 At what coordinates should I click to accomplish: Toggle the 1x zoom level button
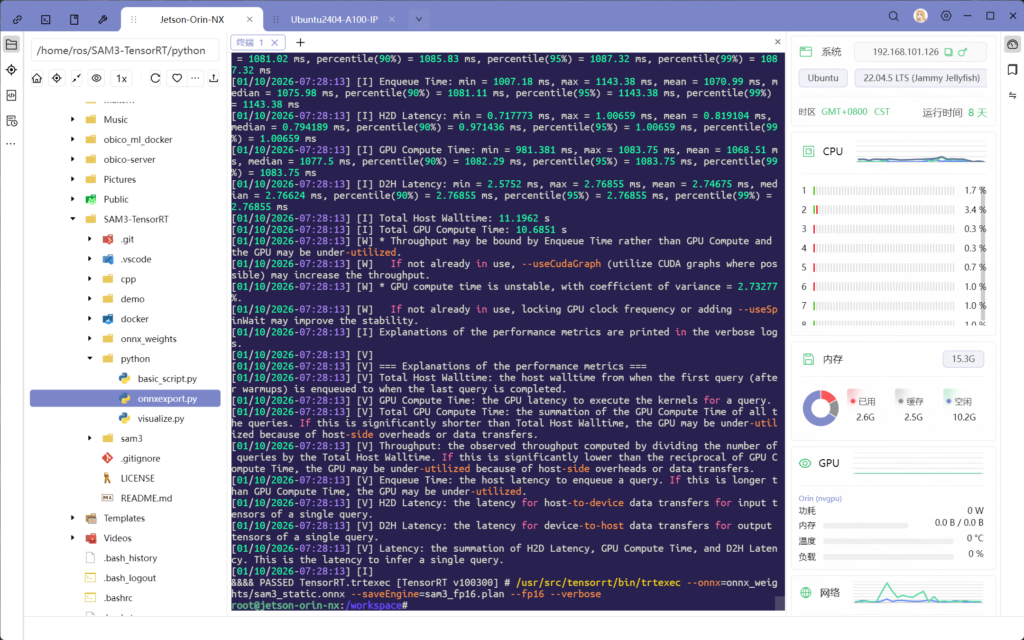coord(121,78)
